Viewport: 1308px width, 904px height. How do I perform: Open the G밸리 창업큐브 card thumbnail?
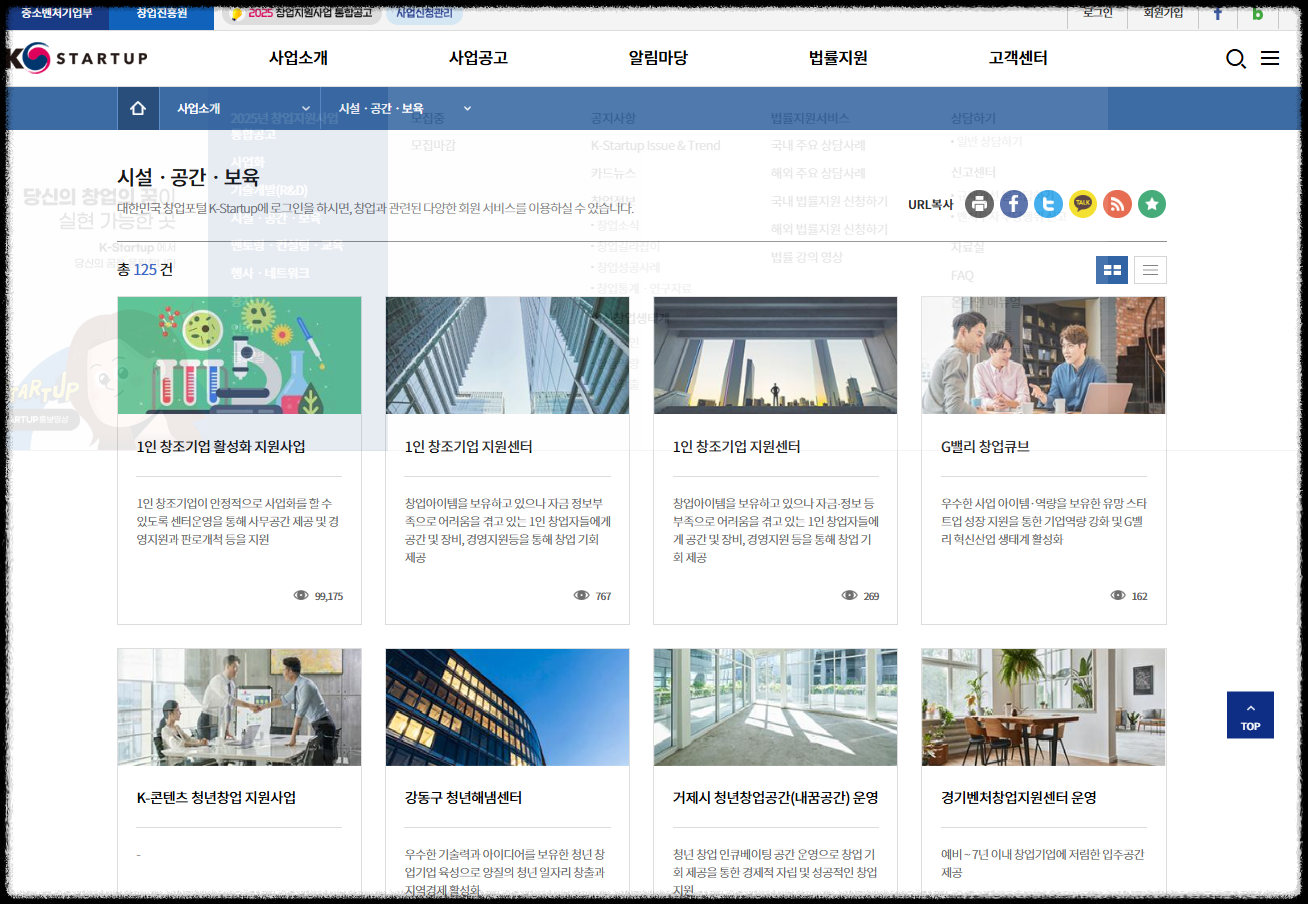point(1043,355)
